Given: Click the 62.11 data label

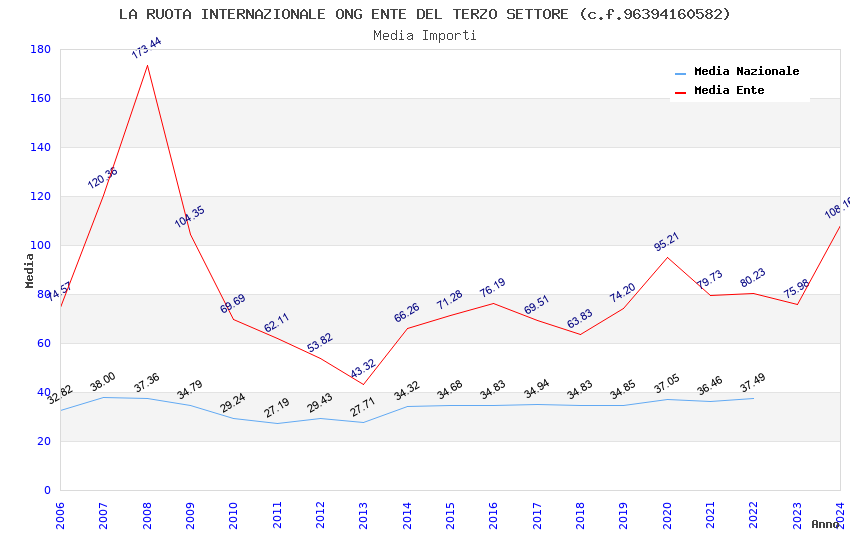Looking at the screenshot, I should pos(276,323).
